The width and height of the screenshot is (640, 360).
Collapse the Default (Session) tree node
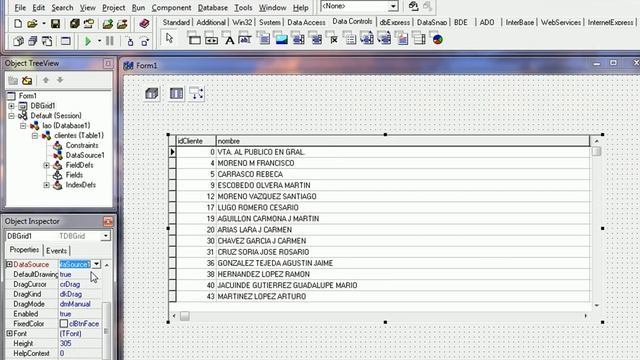click(11, 116)
